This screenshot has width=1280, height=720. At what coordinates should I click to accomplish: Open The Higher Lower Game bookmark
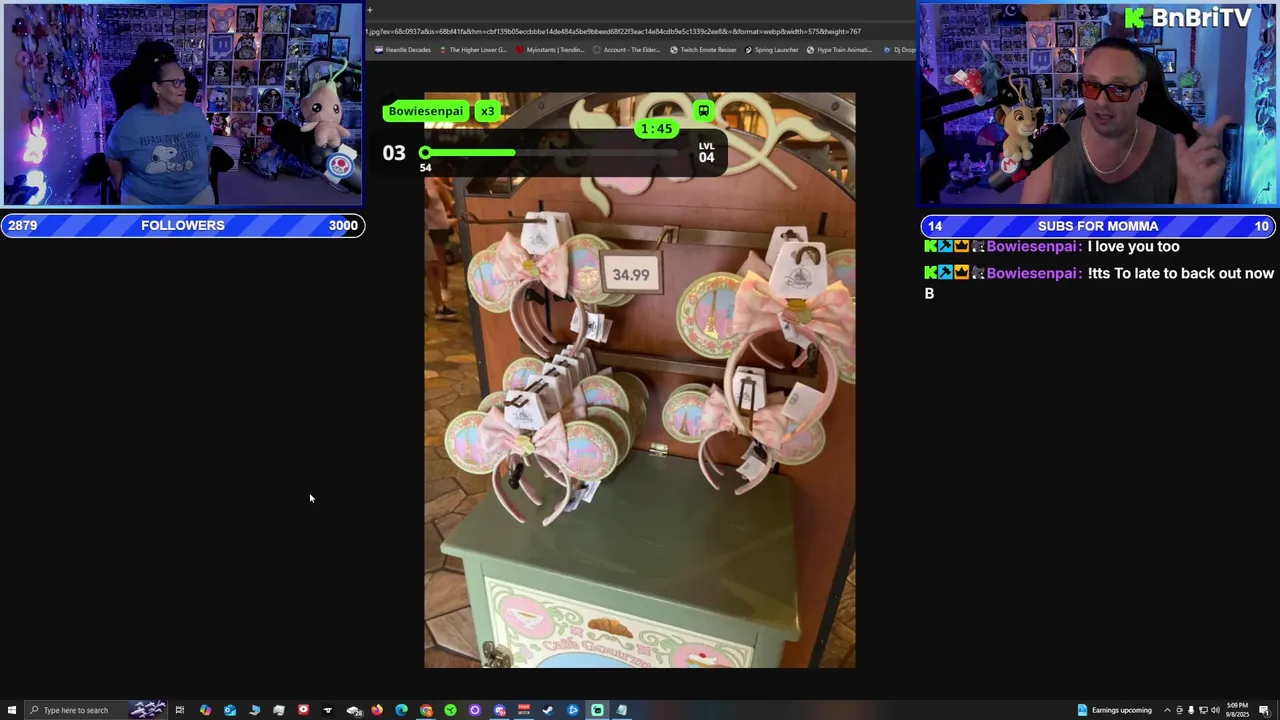472,50
